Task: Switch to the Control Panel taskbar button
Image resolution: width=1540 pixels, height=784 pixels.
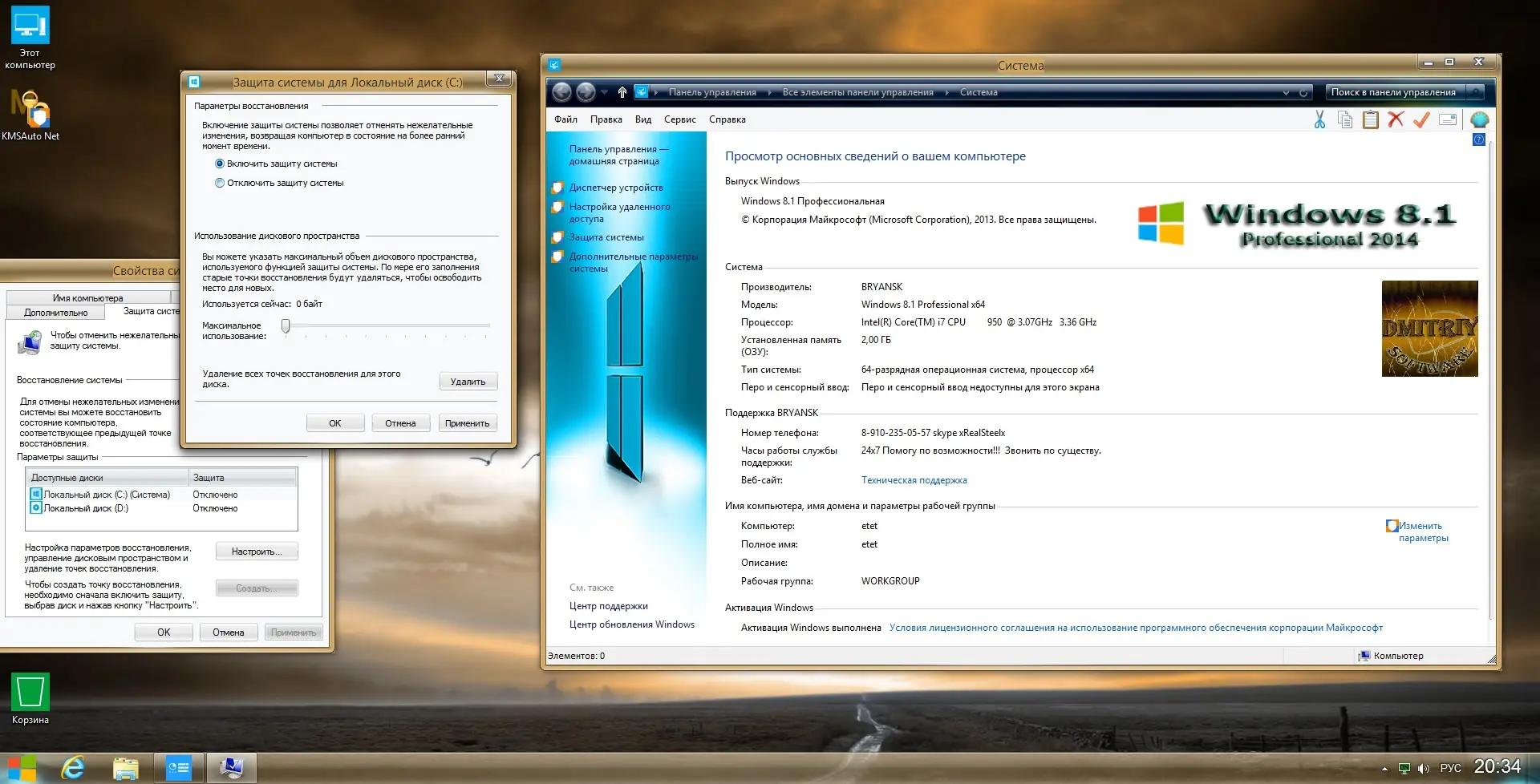Action: point(178,768)
